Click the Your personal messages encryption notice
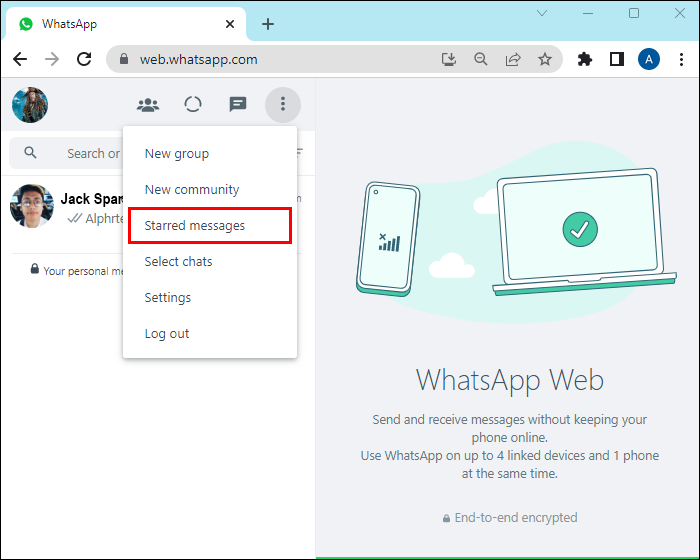This screenshot has width=700, height=560. [78, 270]
